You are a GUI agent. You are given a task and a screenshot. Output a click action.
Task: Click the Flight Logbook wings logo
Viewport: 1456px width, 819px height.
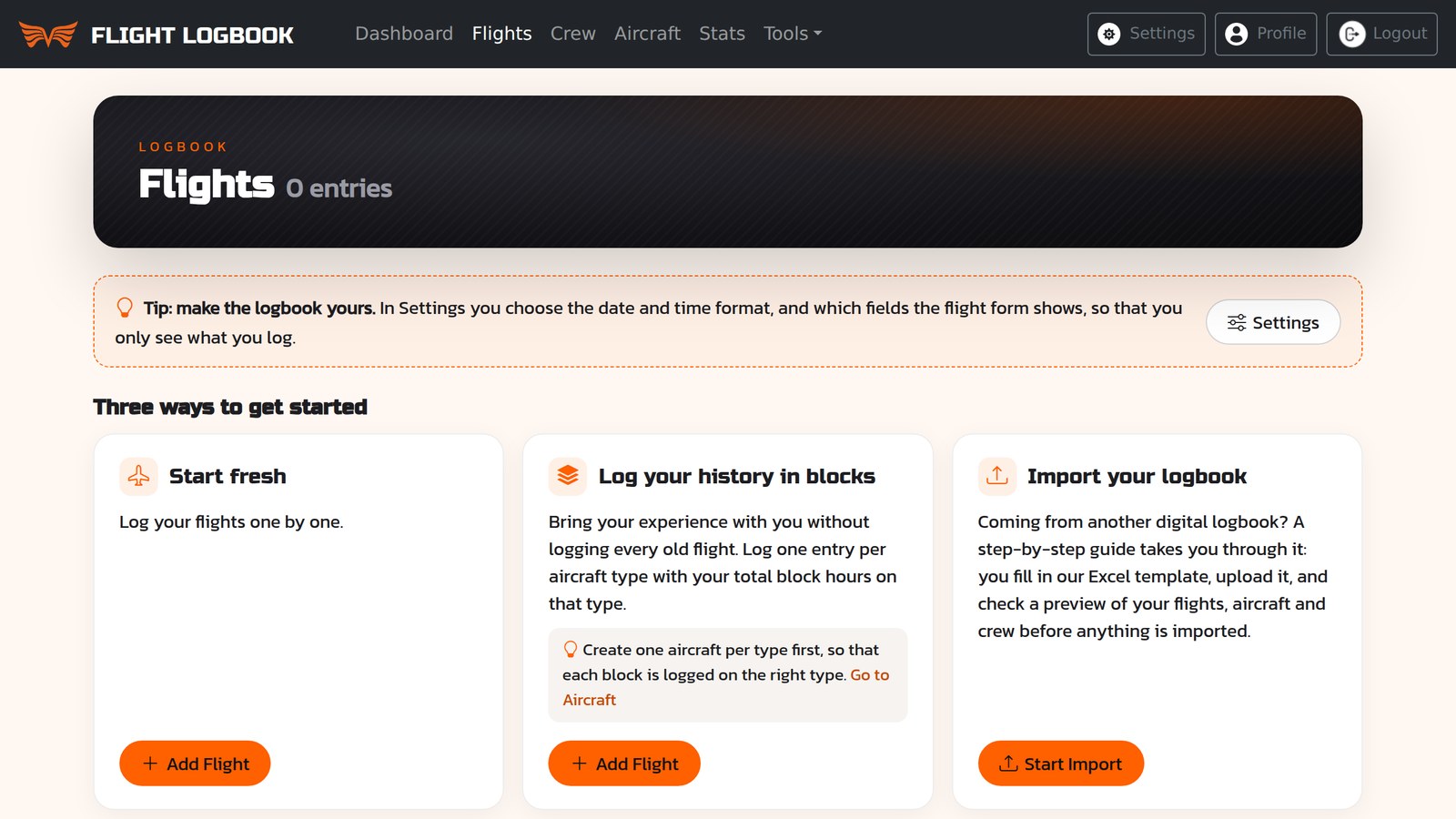[48, 35]
